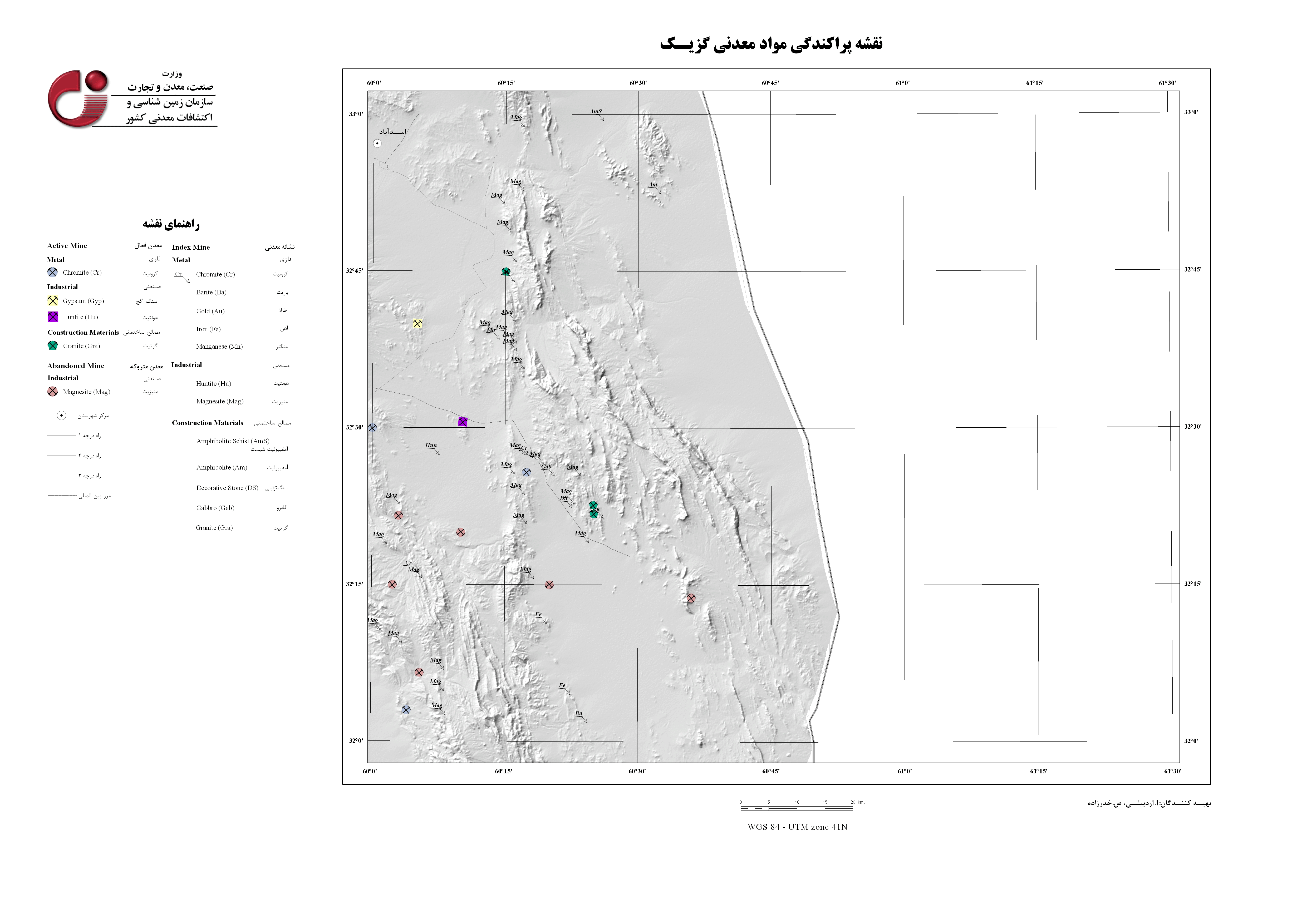Click the 'Decorative Stone (DS)' legend entry
This screenshot has width=1307, height=924.
pyautogui.click(x=227, y=488)
